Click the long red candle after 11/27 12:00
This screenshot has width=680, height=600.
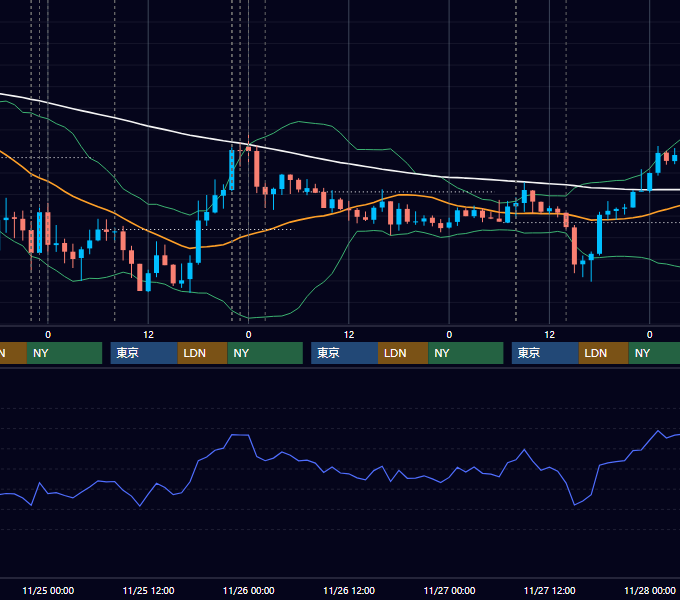coord(575,245)
